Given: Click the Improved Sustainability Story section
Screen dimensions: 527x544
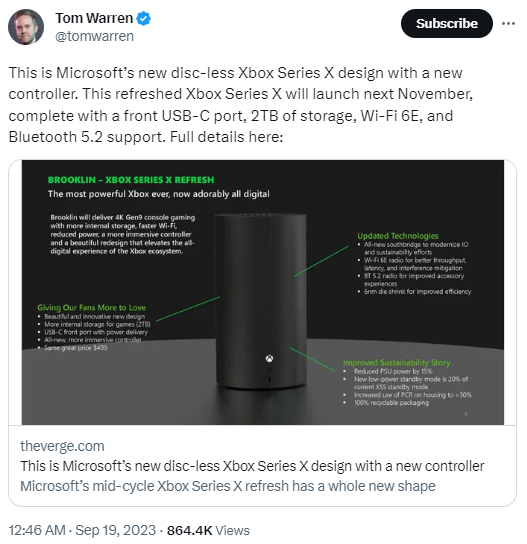Looking at the screenshot, I should coord(407,382).
